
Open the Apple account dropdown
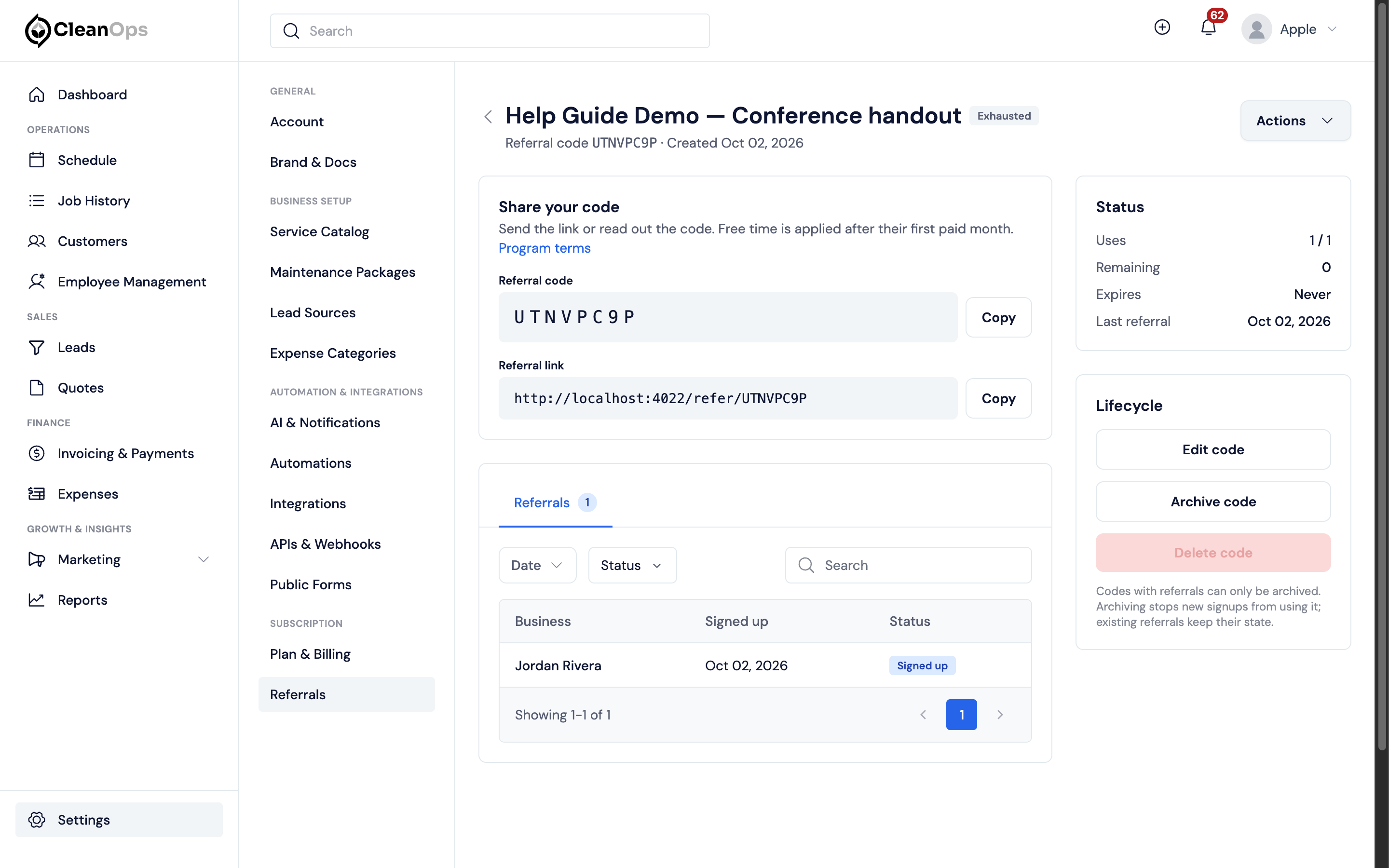coord(1290,29)
